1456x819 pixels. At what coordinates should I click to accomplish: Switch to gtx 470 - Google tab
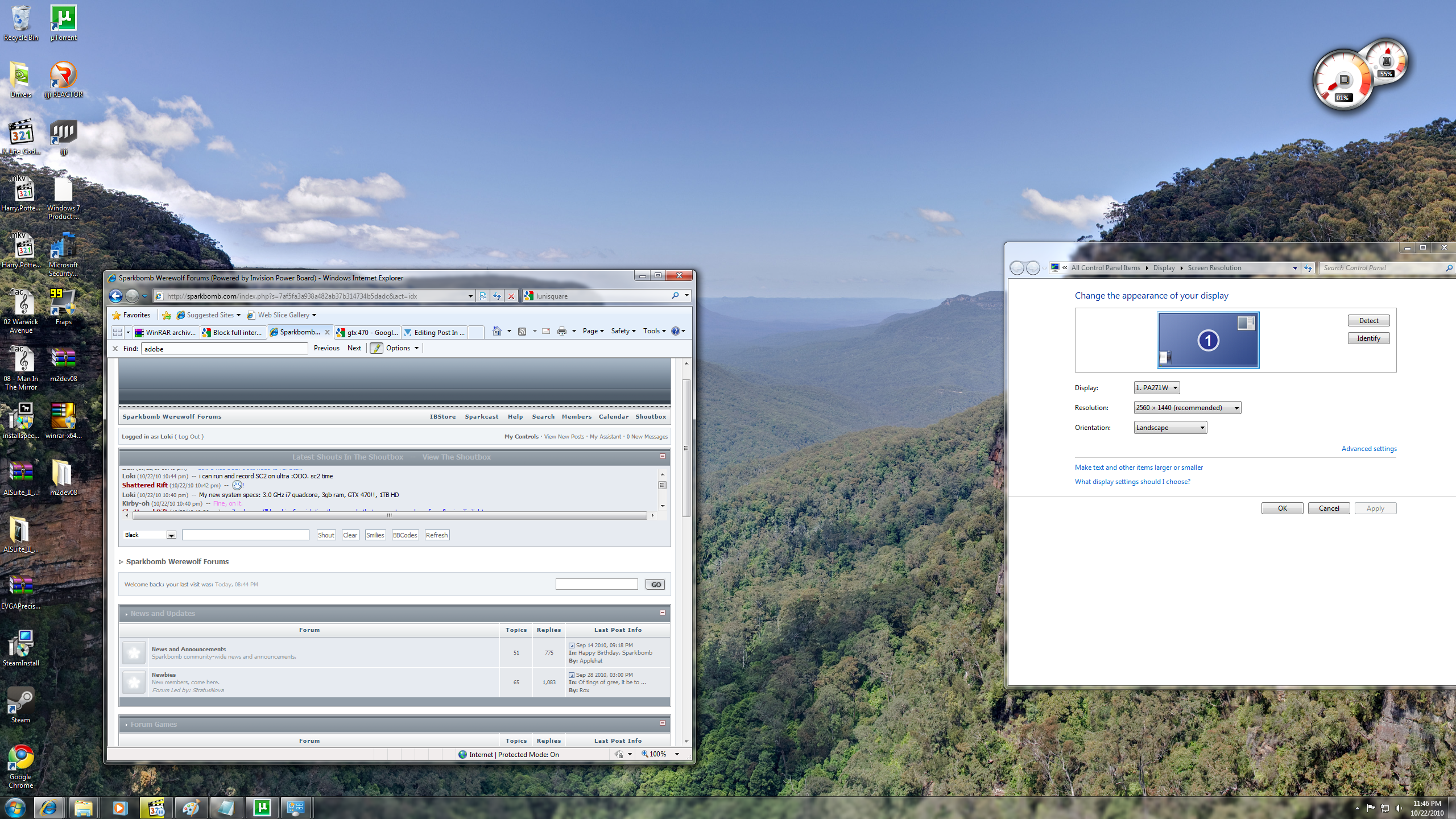367,333
